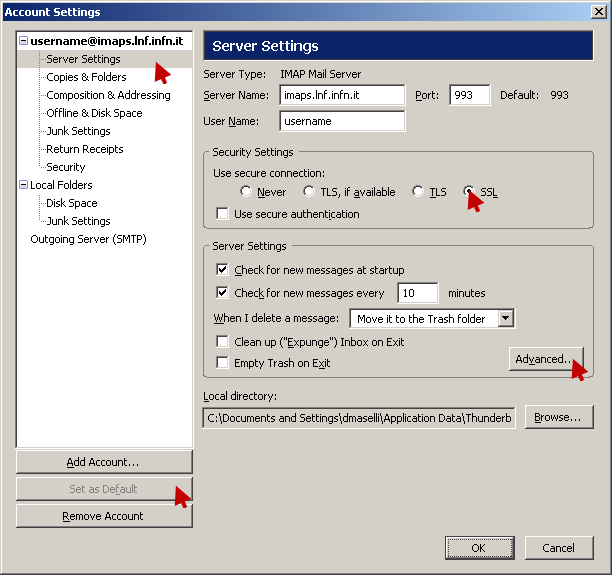Select the Never secure connection option
The width and height of the screenshot is (612, 575).
(246, 191)
